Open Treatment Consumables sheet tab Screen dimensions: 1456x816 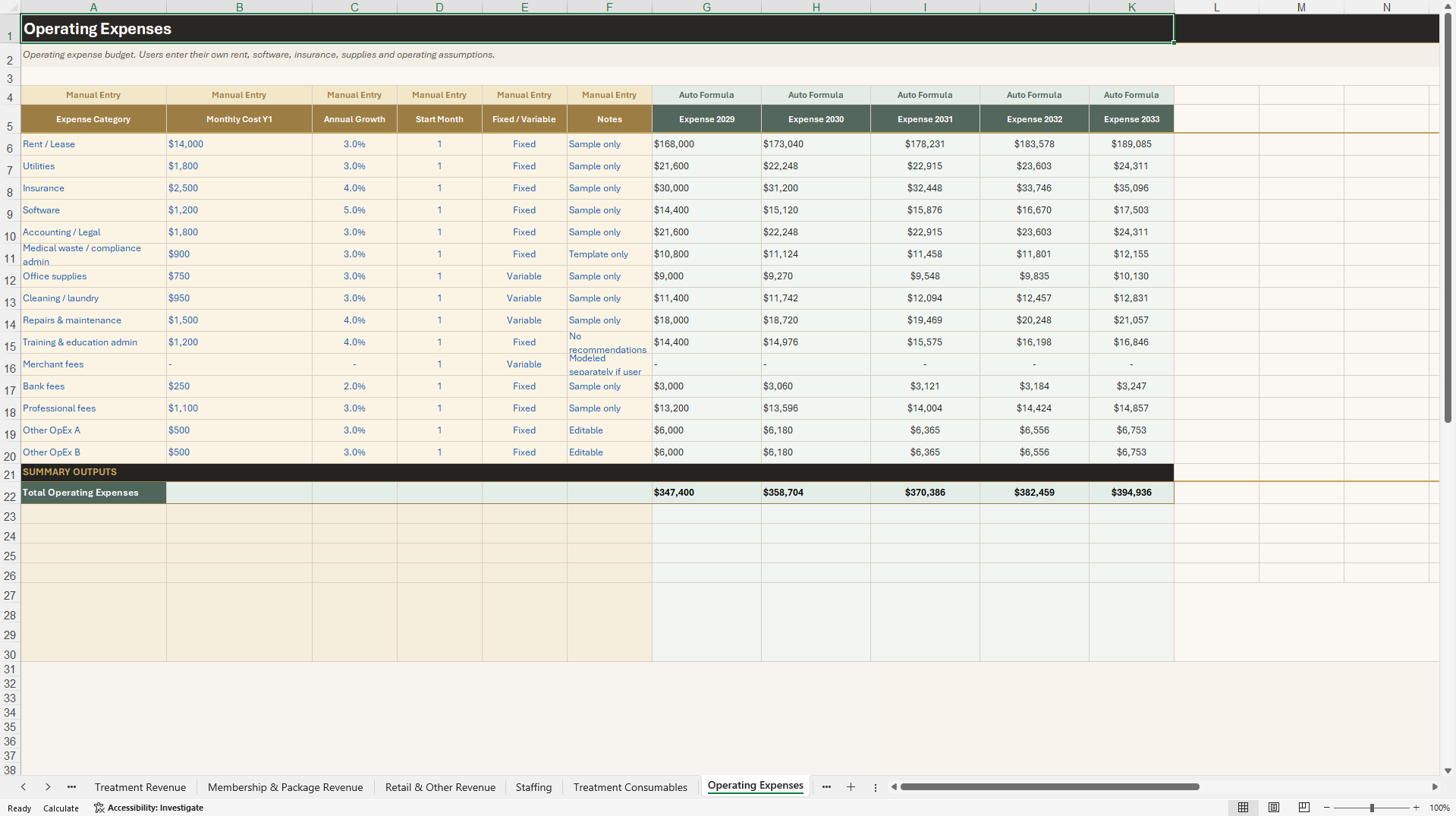[630, 787]
